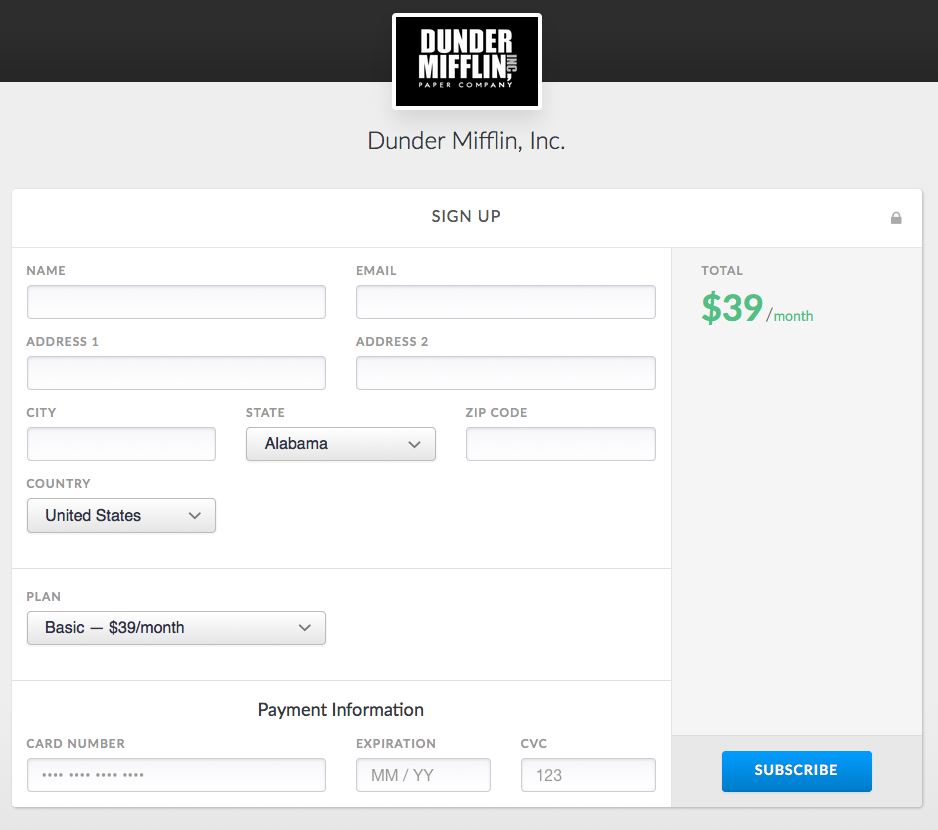
Task: Click the padlock security icon
Action: tap(896, 217)
